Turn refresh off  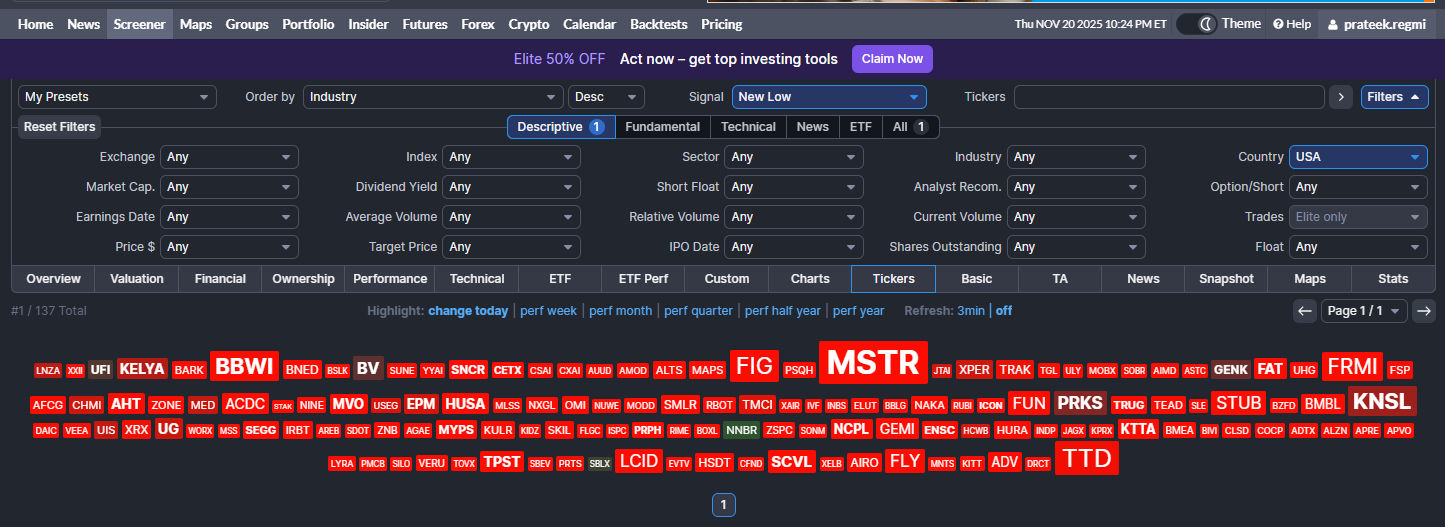1004,311
